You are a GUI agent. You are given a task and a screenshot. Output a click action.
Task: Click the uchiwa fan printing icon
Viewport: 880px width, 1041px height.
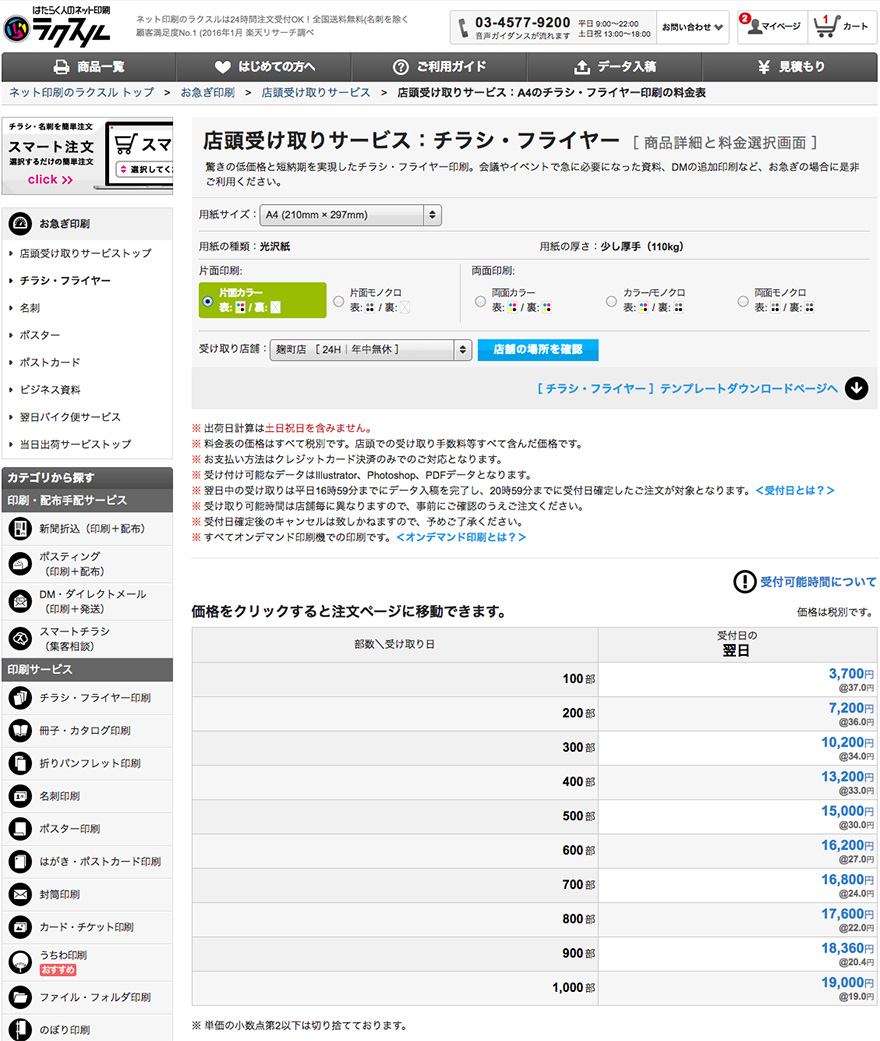20,962
